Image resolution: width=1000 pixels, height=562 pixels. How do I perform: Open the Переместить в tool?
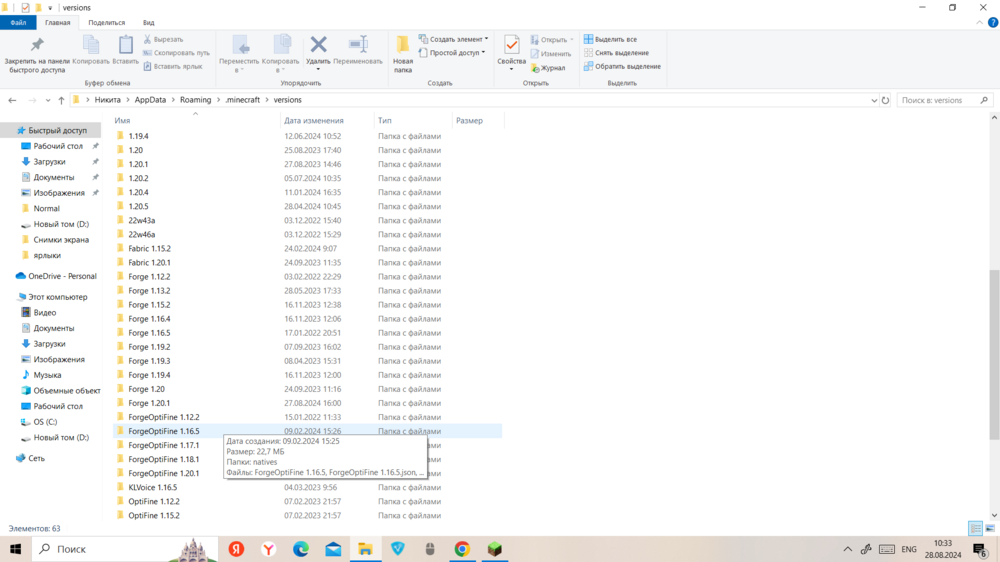pos(239,54)
